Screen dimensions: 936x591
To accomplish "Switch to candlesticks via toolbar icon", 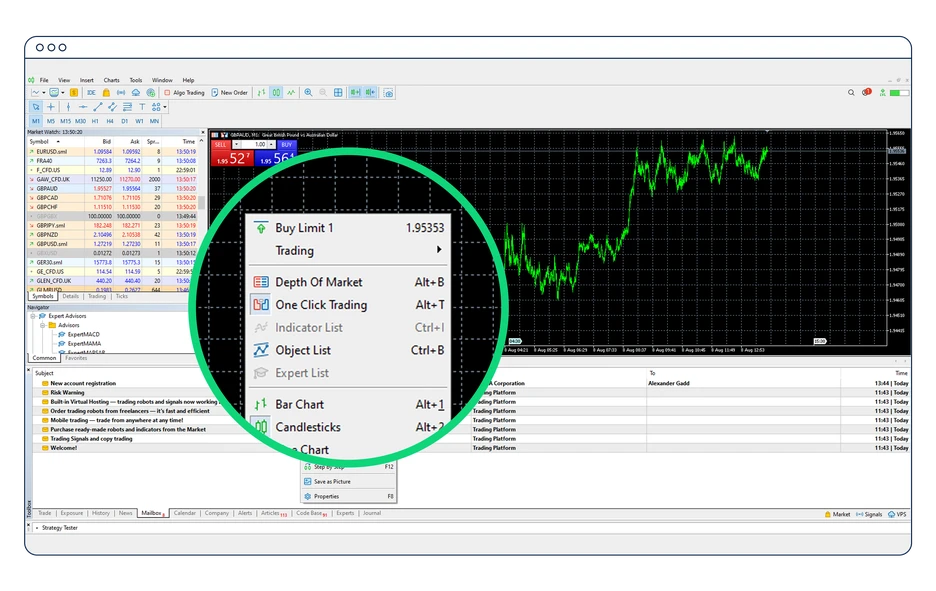I will 276,93.
